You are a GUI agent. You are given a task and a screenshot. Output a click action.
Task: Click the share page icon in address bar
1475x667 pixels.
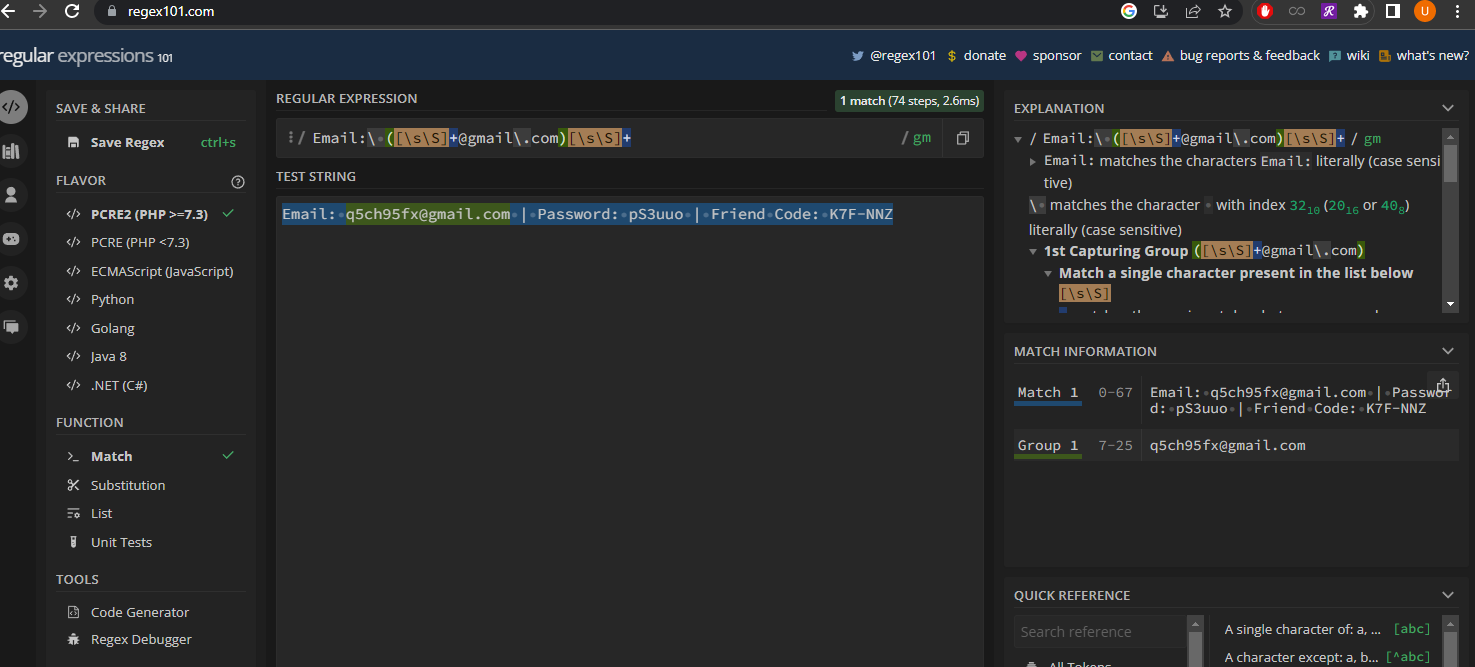(1193, 11)
